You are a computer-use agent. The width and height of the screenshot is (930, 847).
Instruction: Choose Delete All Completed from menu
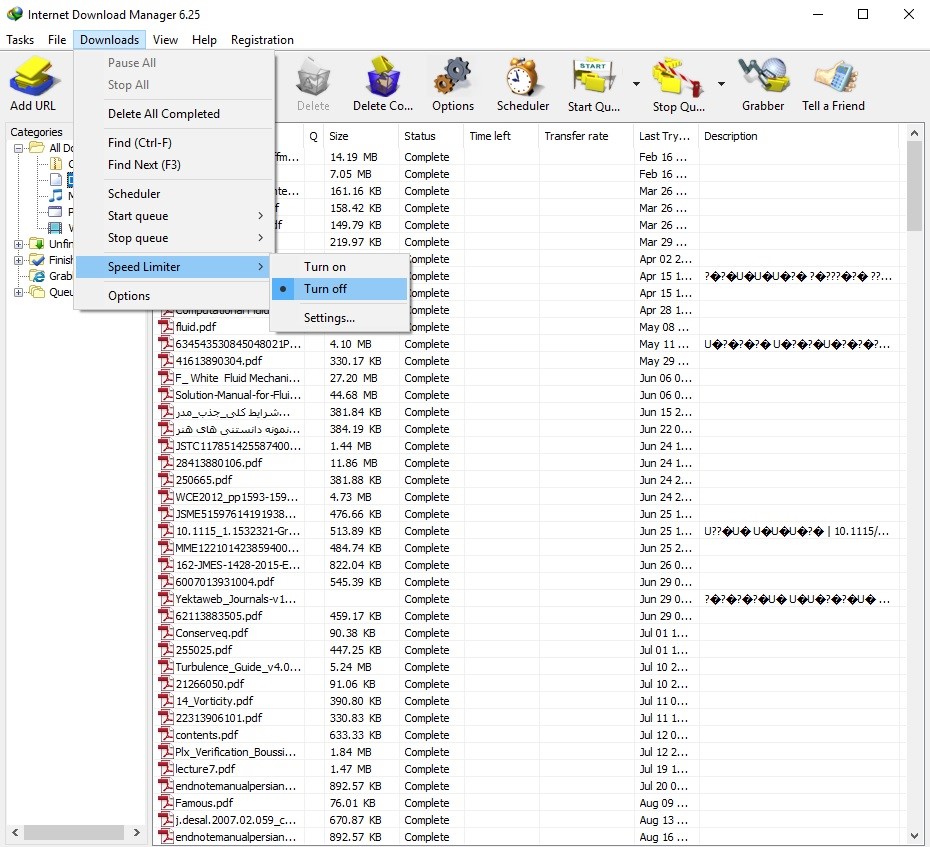[x=163, y=114]
